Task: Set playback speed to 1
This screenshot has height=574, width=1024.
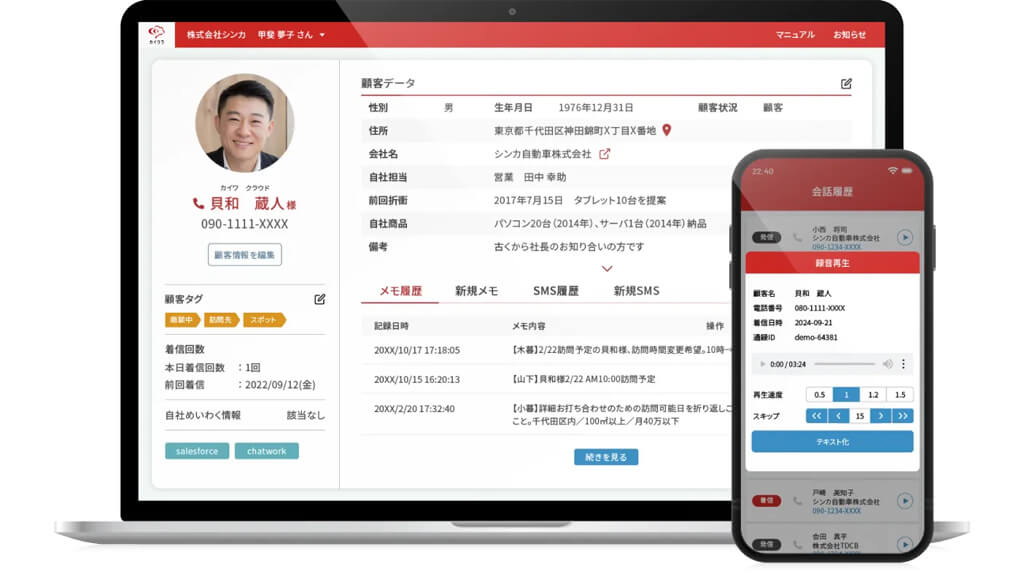Action: (x=846, y=394)
